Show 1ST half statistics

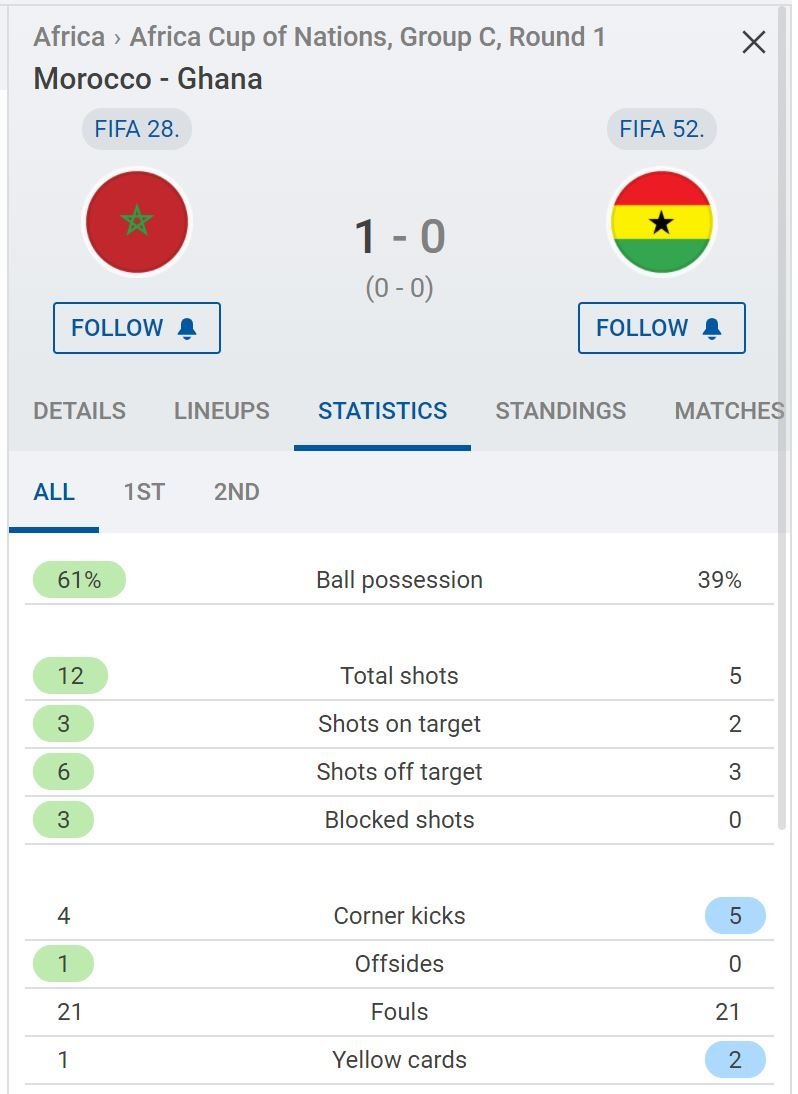click(144, 492)
